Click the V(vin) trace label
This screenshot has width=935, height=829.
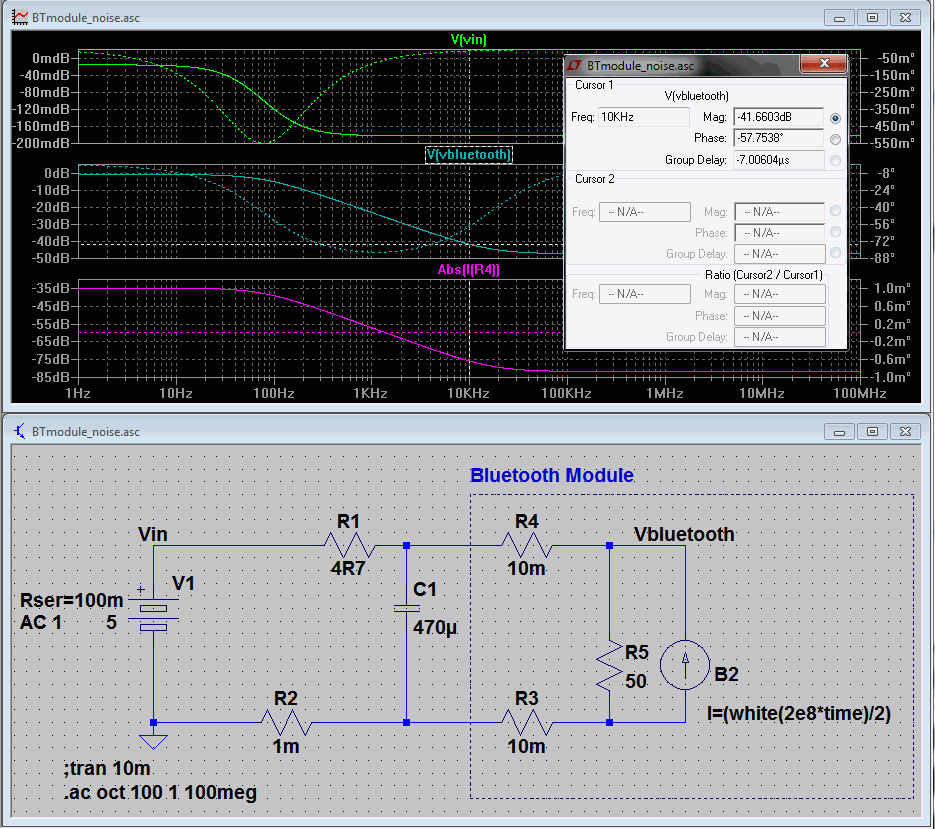point(468,40)
